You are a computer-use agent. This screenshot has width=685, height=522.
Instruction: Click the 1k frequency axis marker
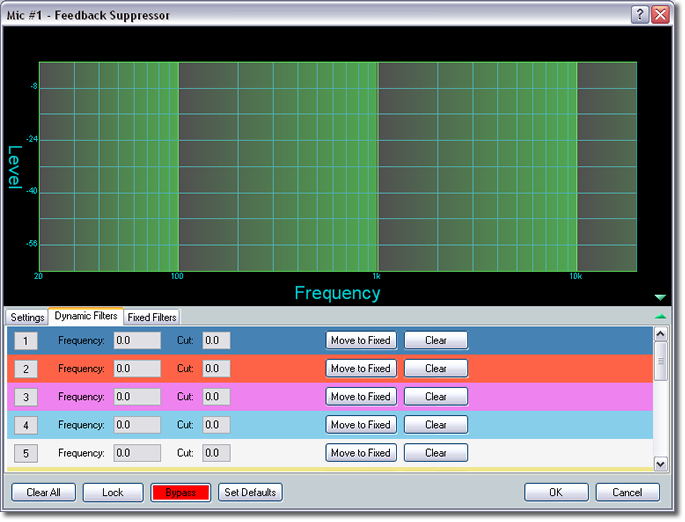coord(377,277)
